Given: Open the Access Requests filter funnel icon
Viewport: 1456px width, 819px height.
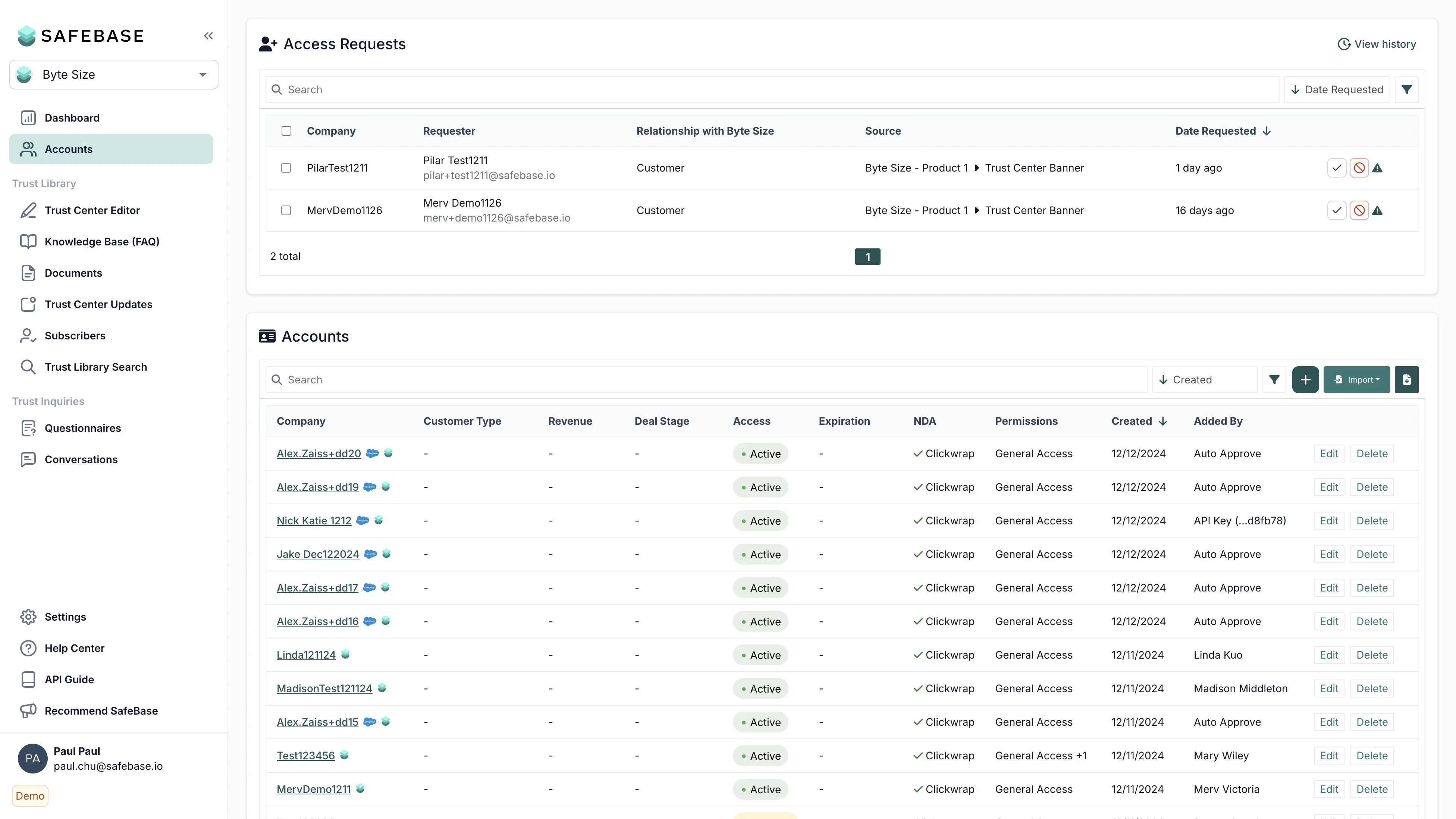Looking at the screenshot, I should (1406, 89).
